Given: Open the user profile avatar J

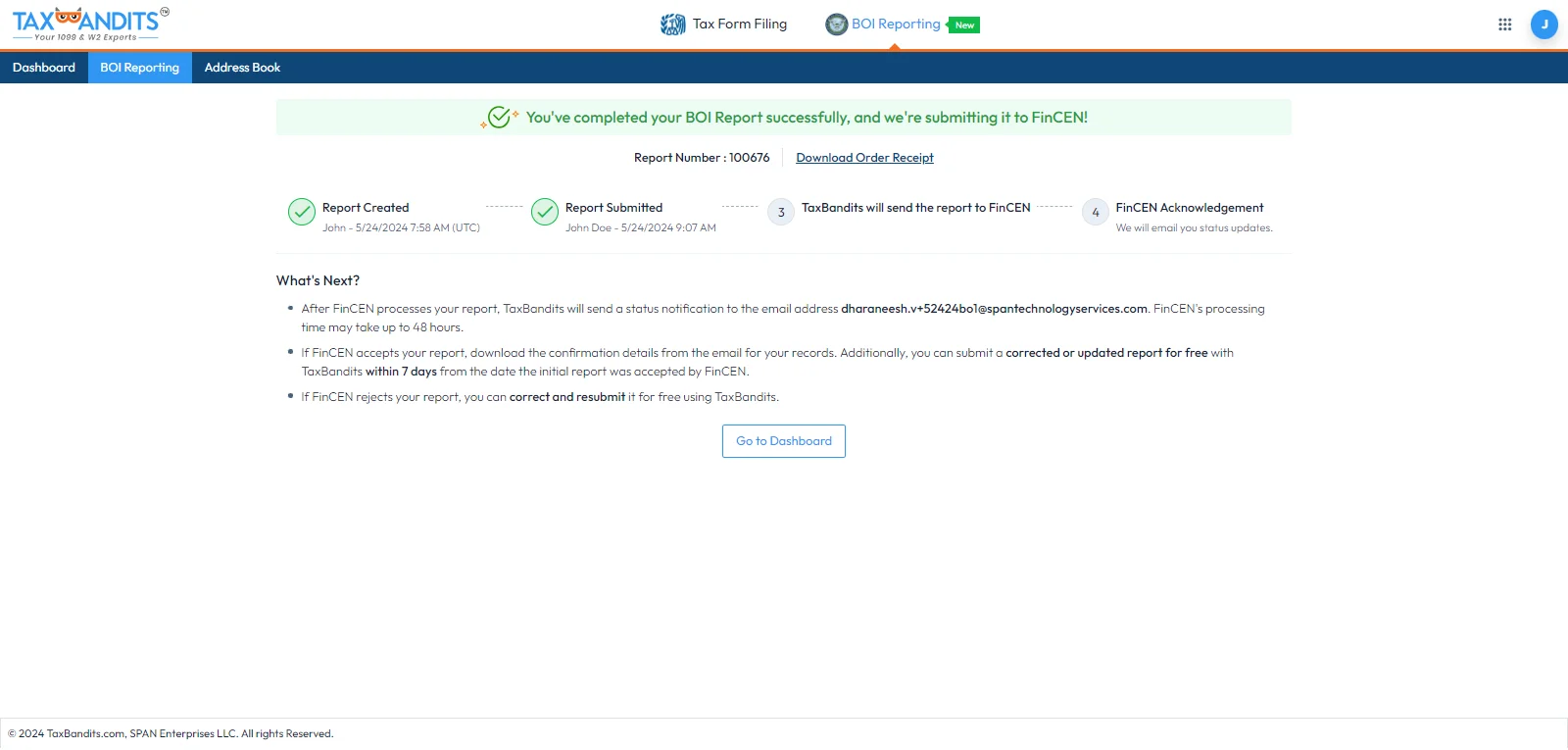Looking at the screenshot, I should [x=1543, y=25].
